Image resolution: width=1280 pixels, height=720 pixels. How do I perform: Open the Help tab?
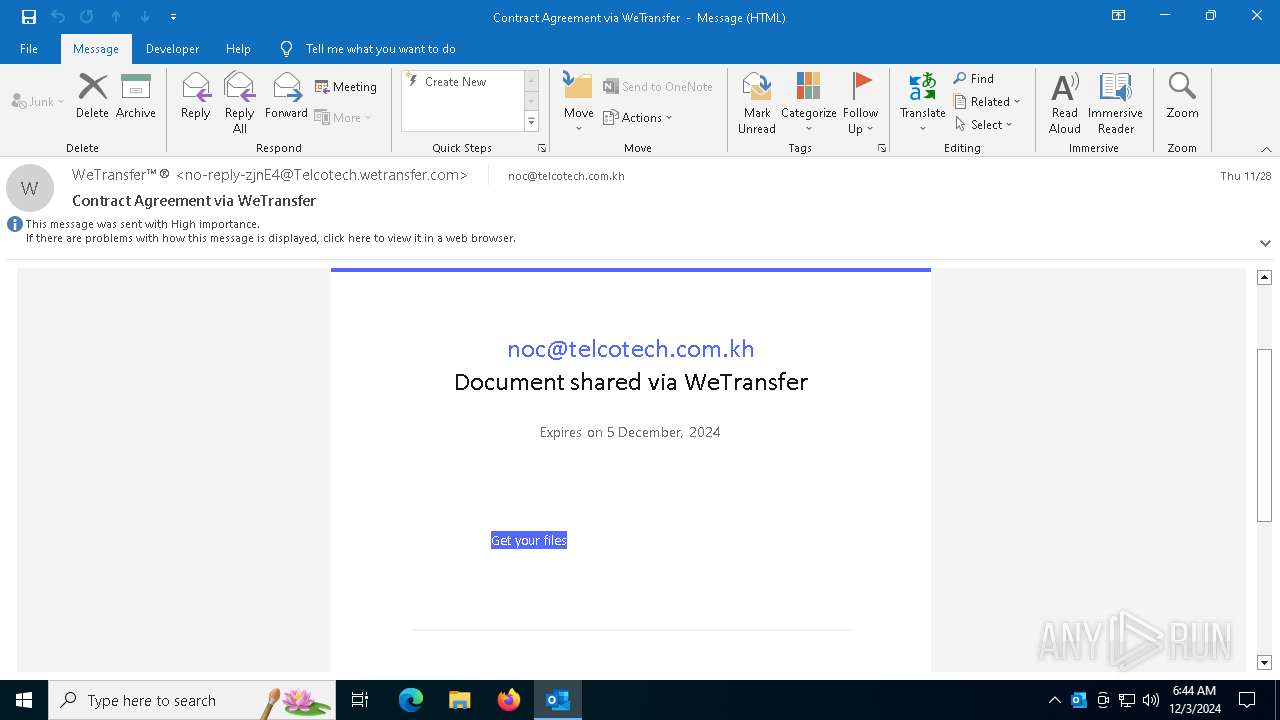pos(238,49)
